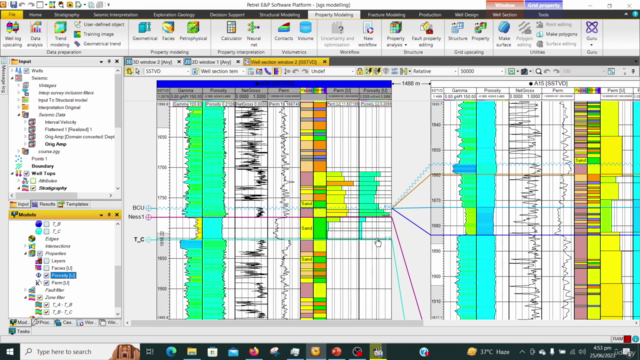This screenshot has height=360, width=640.
Task: Toggle the Wells checkbox in Input pane
Action: pyautogui.click(x=27, y=71)
